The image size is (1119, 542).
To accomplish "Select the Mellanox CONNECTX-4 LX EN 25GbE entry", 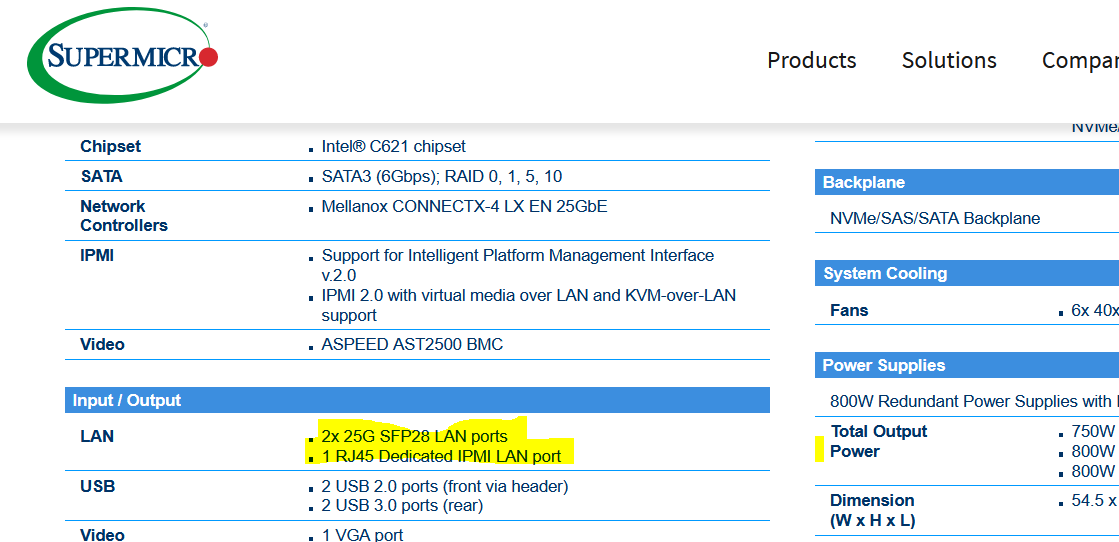I will pos(464,206).
